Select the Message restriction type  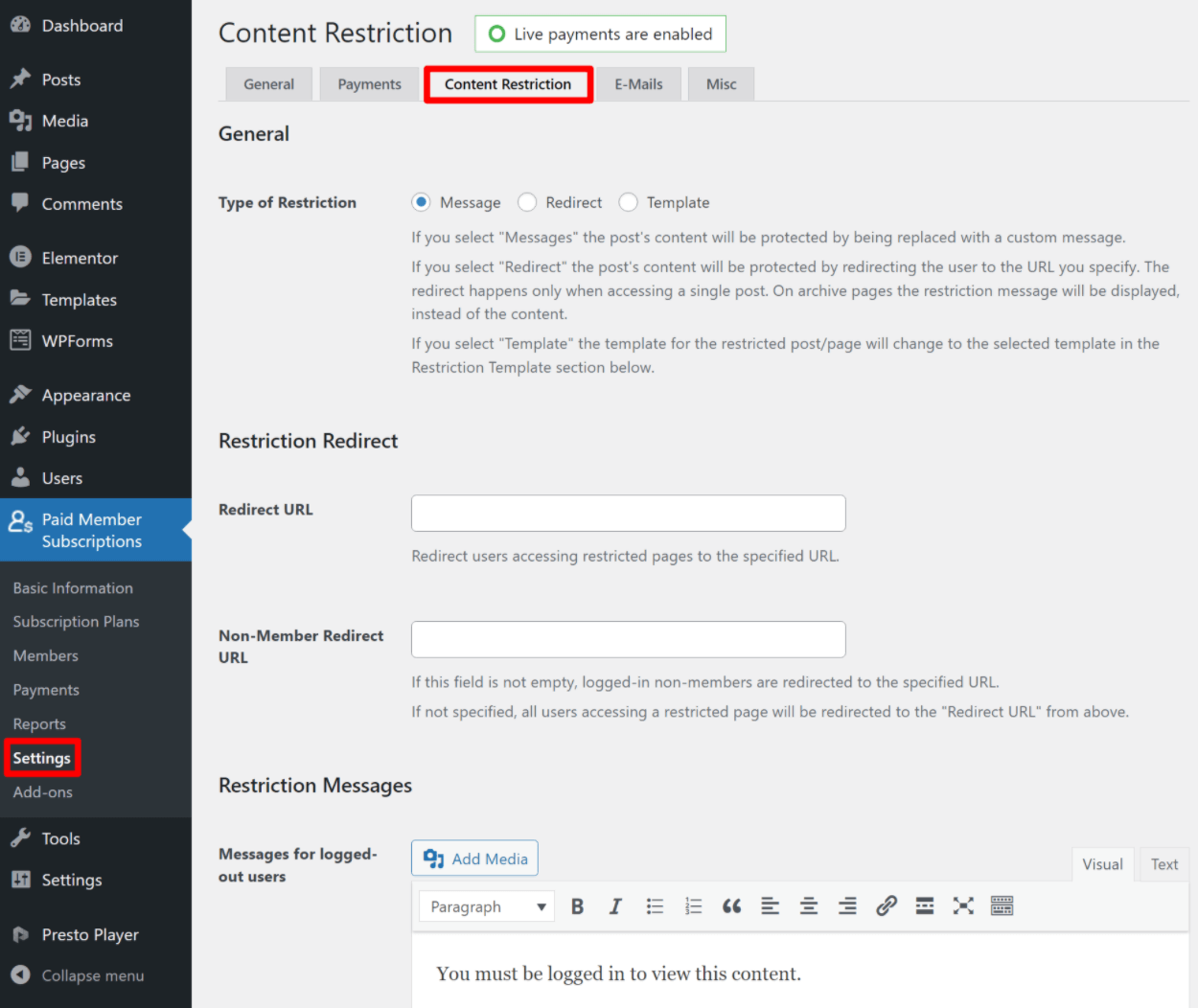(x=421, y=202)
